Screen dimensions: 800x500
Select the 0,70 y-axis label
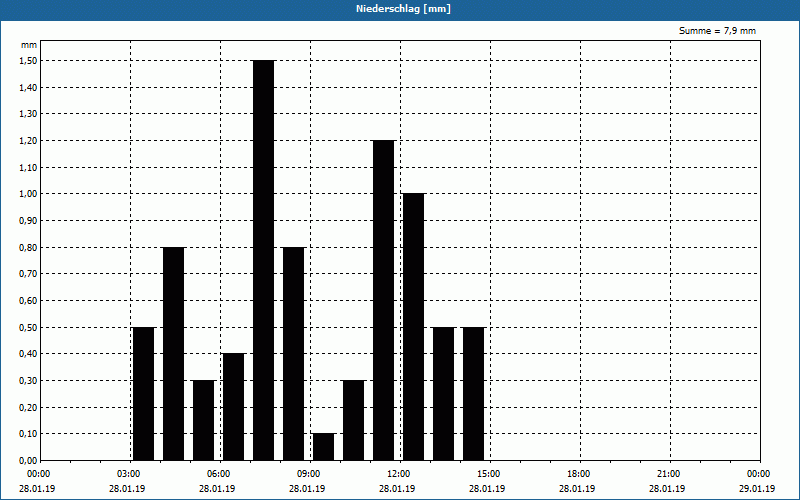coord(28,274)
